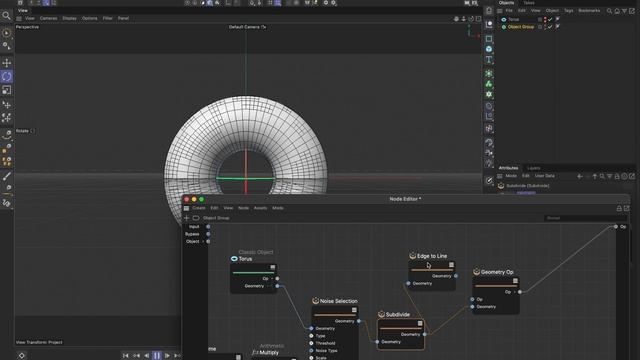This screenshot has width=640, height=360.
Task: Click the Geometry Op node icon
Action: (476, 272)
